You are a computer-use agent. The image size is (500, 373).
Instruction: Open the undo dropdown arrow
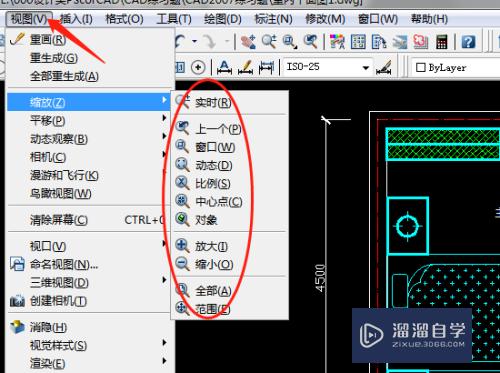(x=194, y=42)
